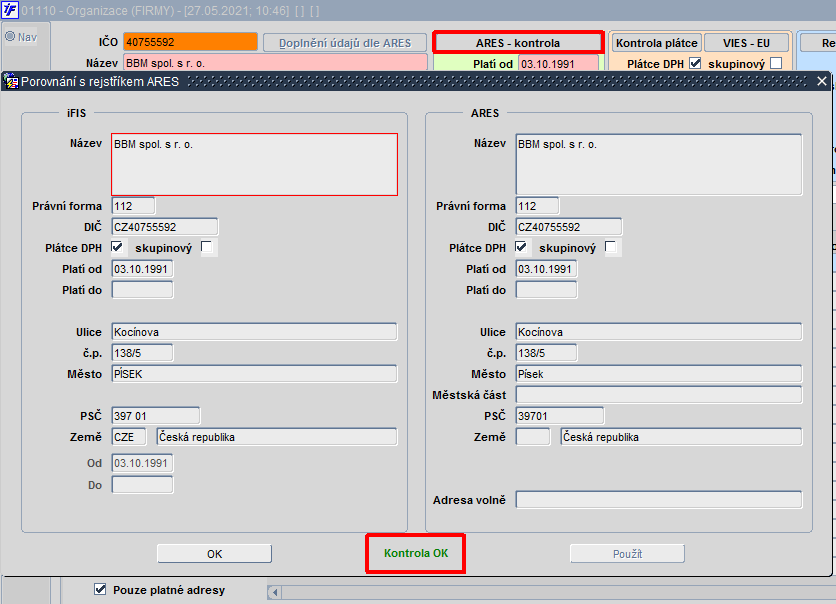Click ARES Země name Česká republika

681,437
